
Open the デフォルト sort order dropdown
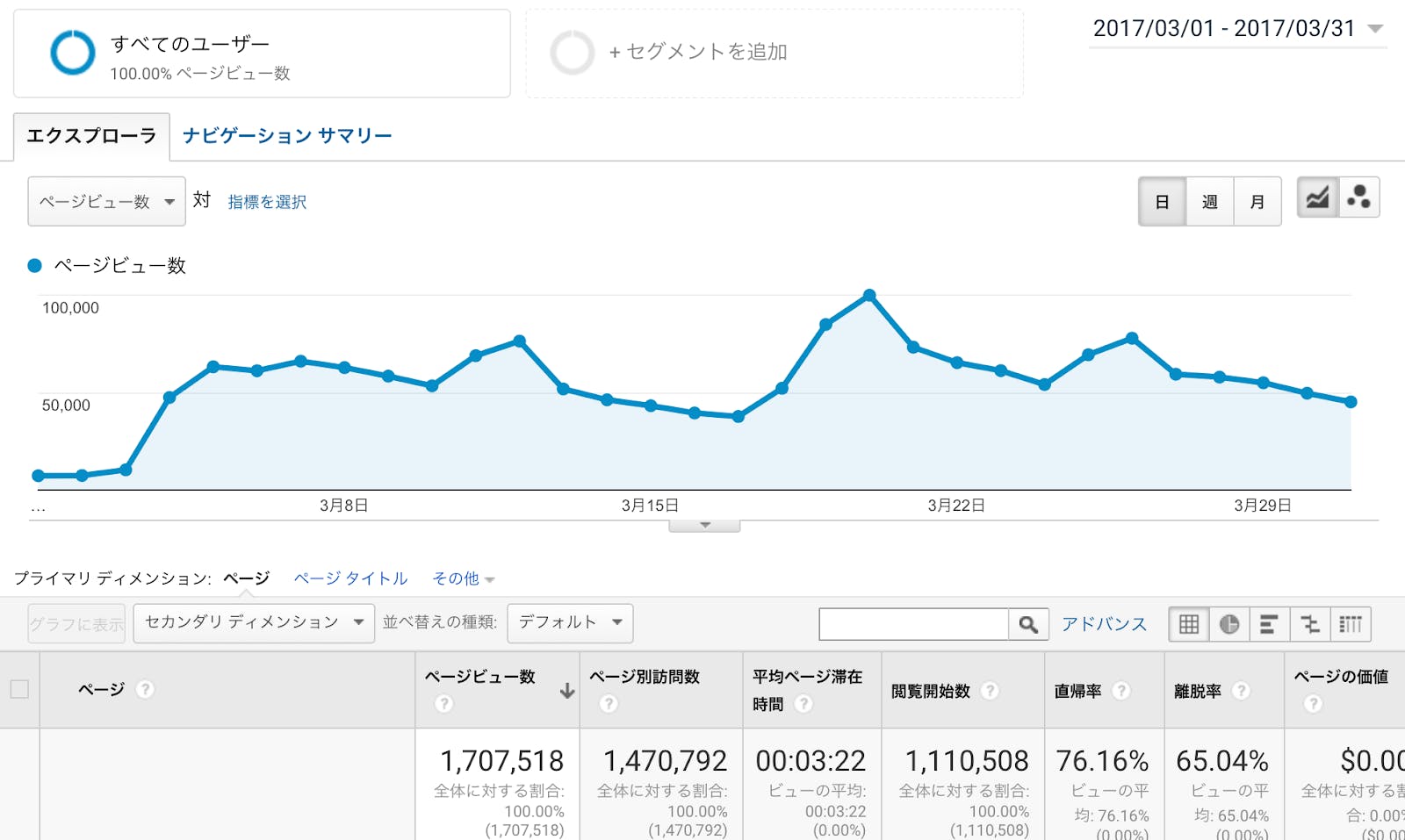pos(569,621)
